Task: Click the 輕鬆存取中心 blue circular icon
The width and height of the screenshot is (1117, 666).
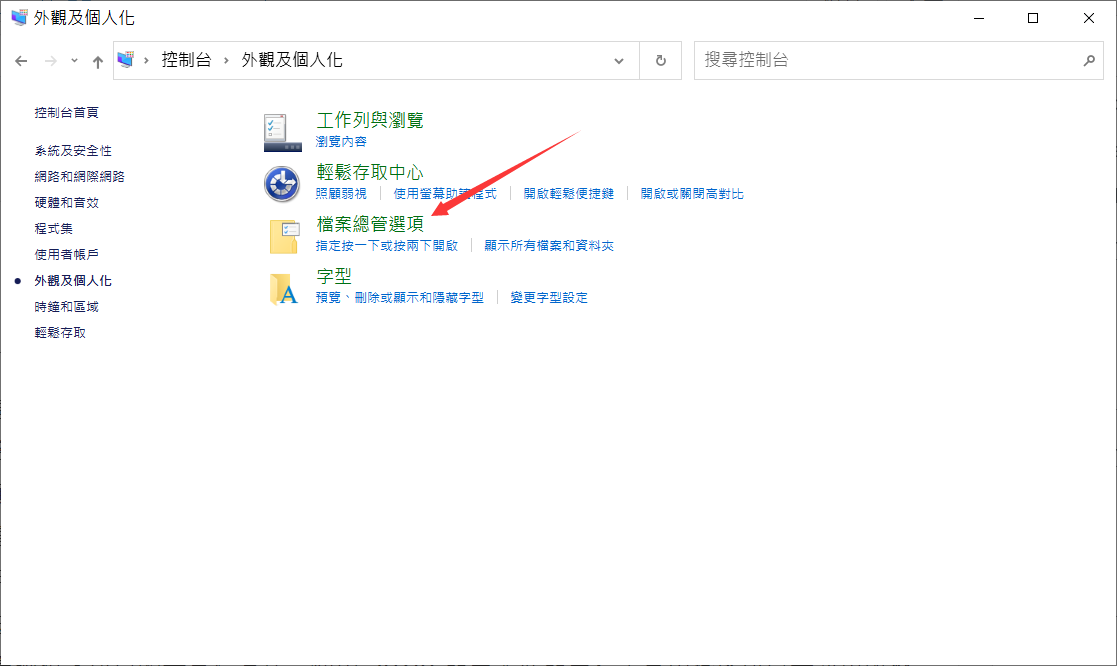Action: click(281, 183)
